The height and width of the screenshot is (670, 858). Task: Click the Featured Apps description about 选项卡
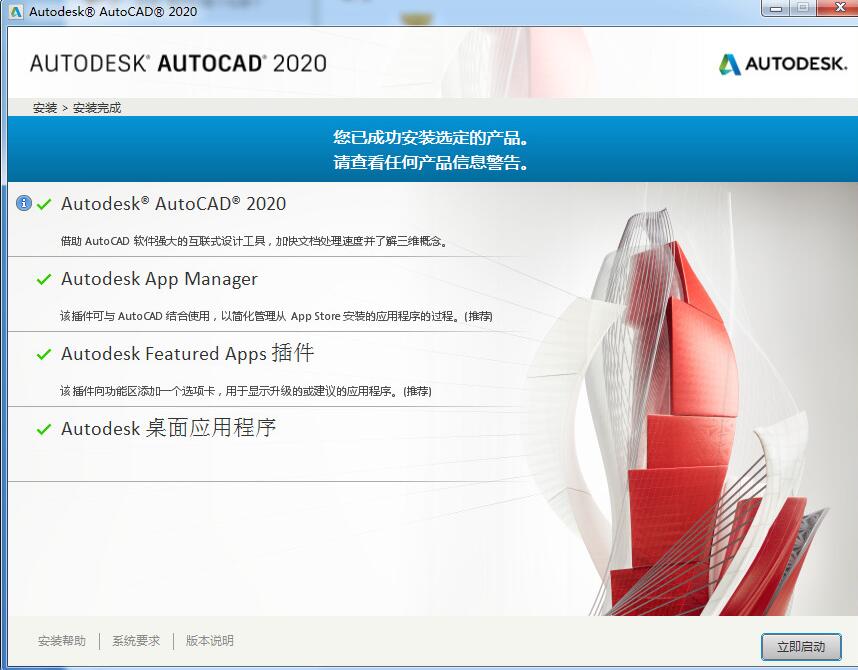[x=246, y=391]
